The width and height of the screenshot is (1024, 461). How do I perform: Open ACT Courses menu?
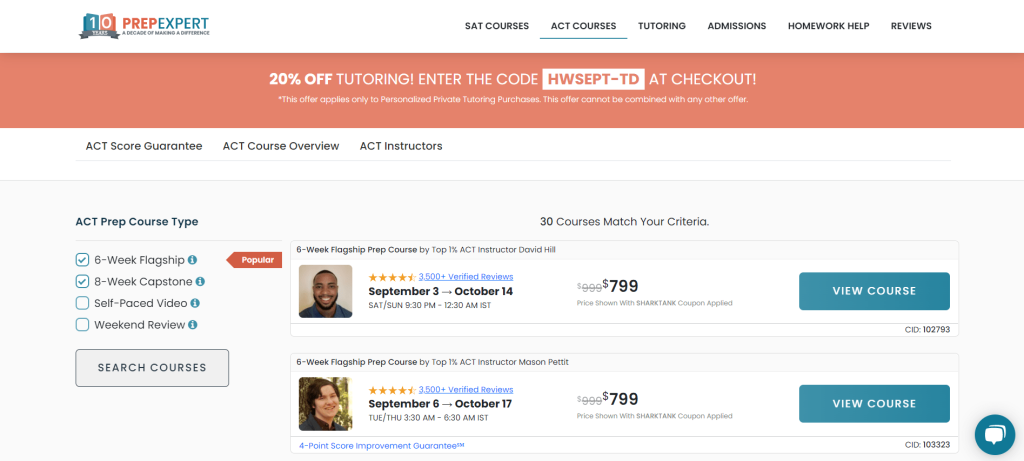pyautogui.click(x=583, y=26)
